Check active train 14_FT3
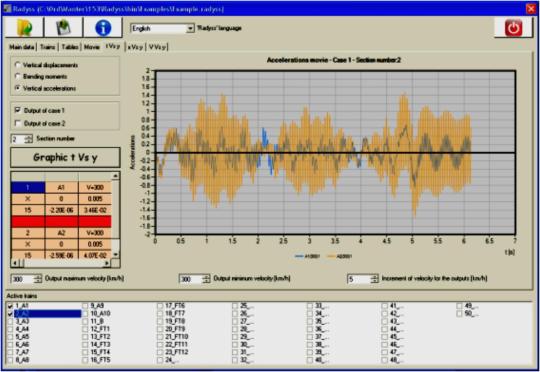The width and height of the screenshot is (540, 372). [85, 344]
